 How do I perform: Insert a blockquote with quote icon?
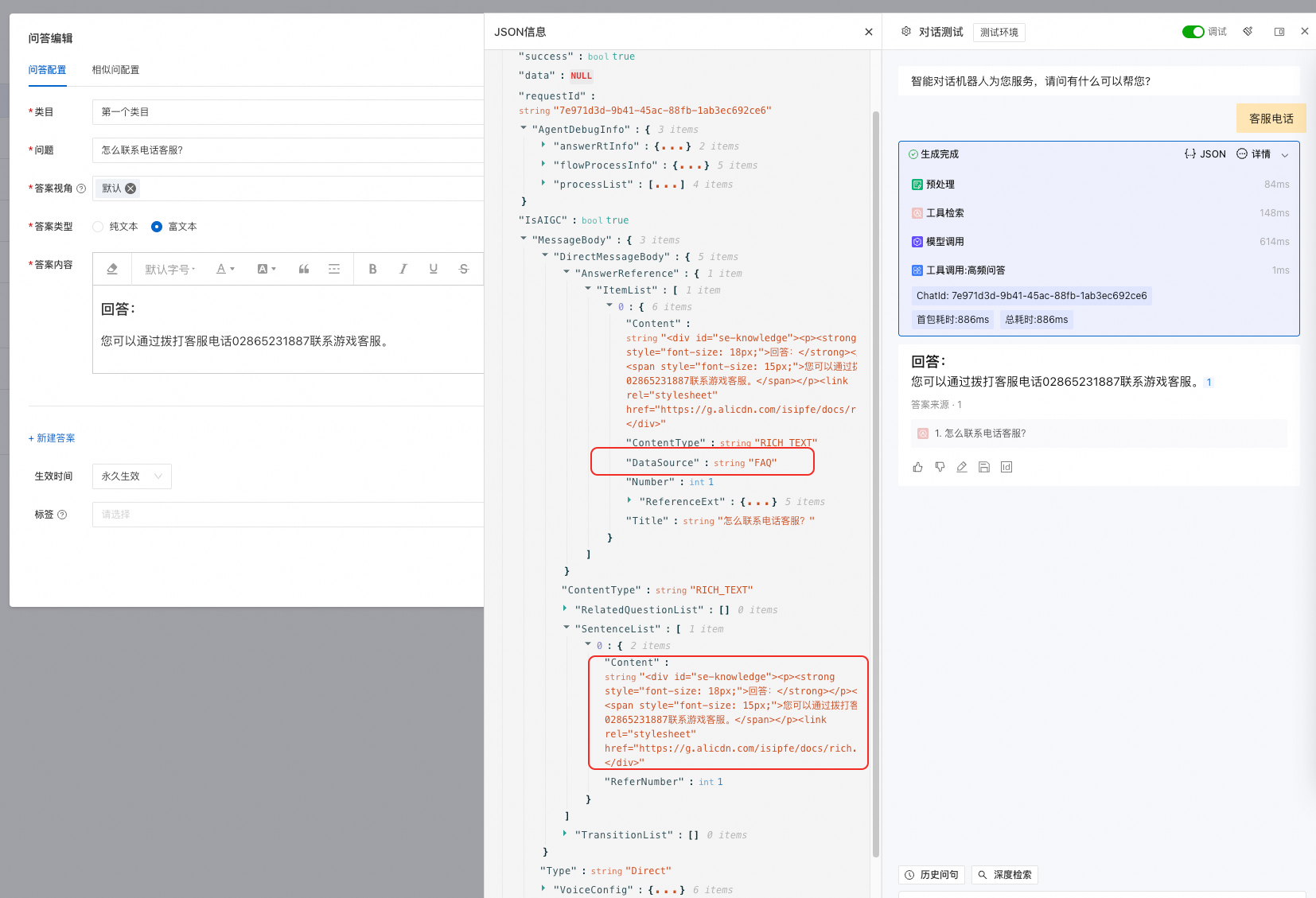[x=304, y=269]
